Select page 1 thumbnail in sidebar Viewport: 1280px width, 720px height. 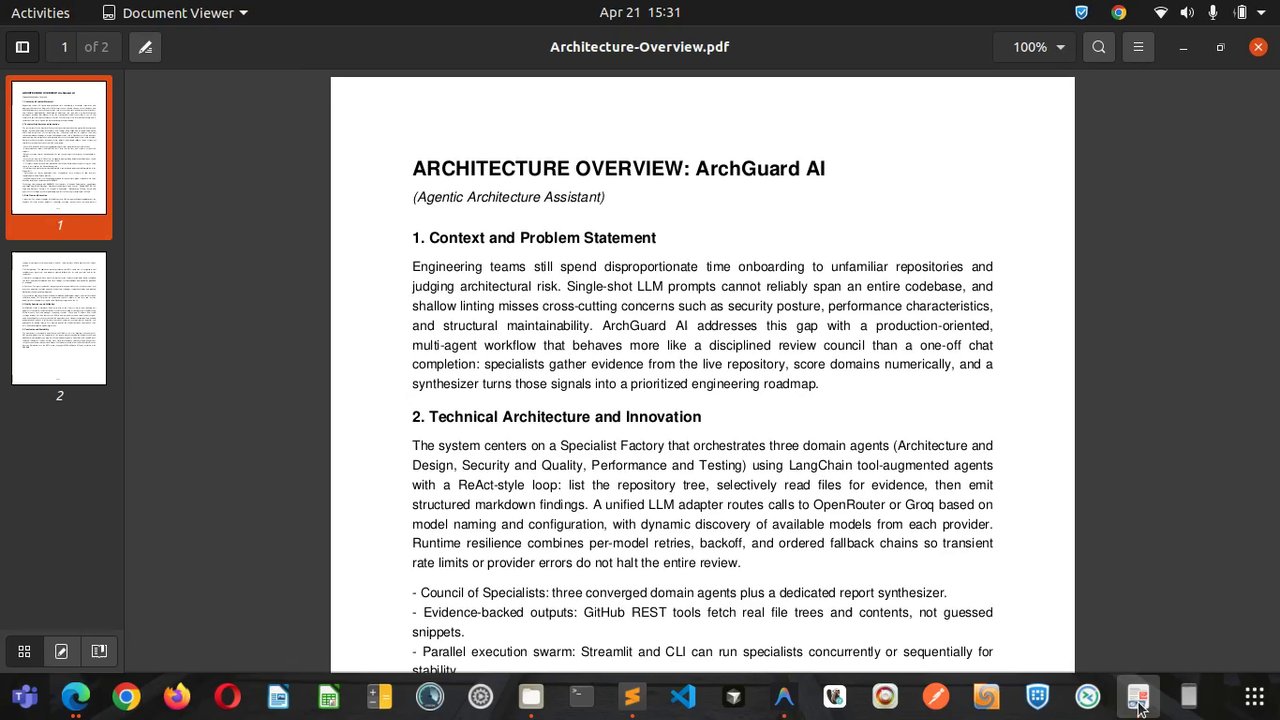(x=59, y=148)
